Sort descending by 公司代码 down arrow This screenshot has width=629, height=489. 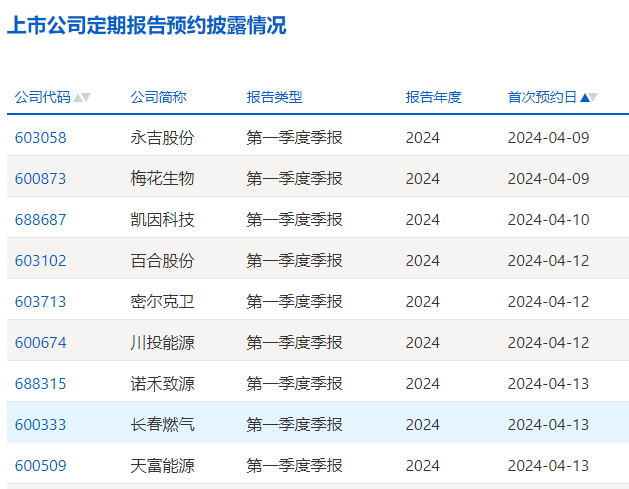tap(86, 98)
